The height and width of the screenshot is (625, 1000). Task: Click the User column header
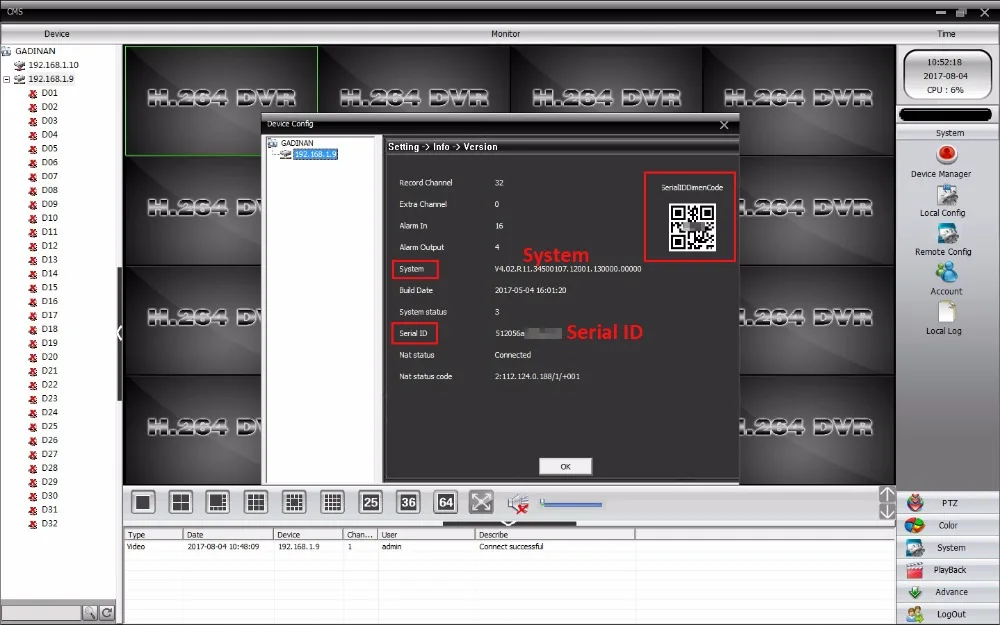426,534
